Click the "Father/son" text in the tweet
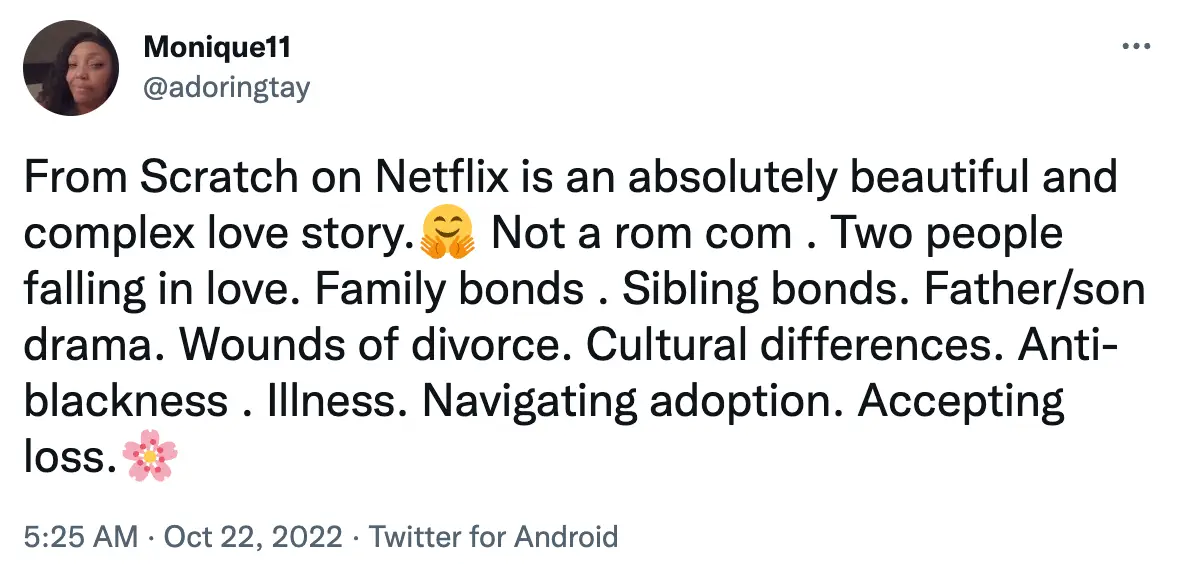 point(1033,290)
